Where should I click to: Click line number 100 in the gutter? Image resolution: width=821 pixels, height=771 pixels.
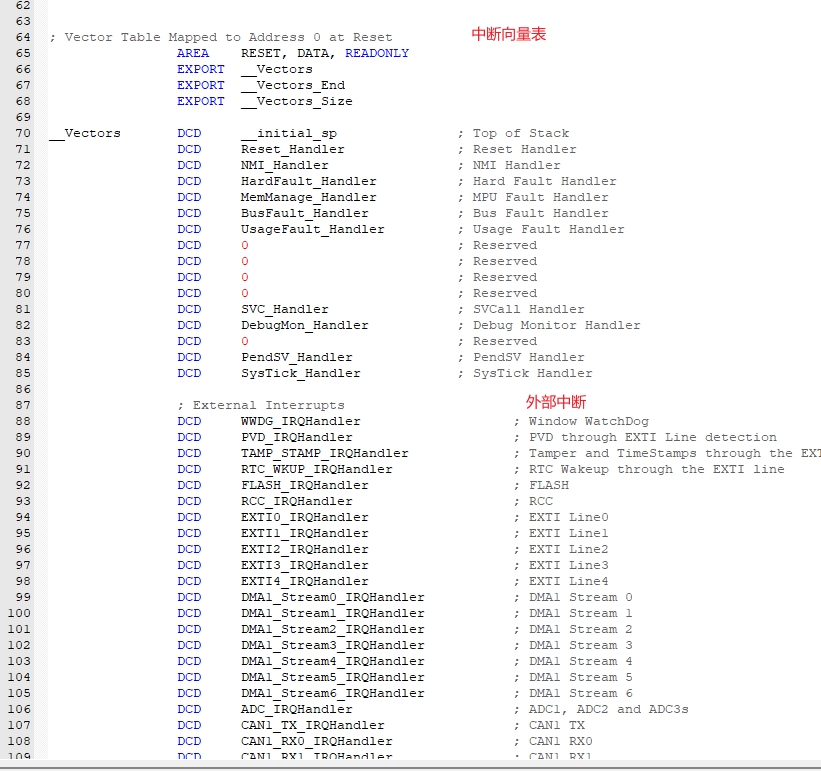pyautogui.click(x=19, y=613)
